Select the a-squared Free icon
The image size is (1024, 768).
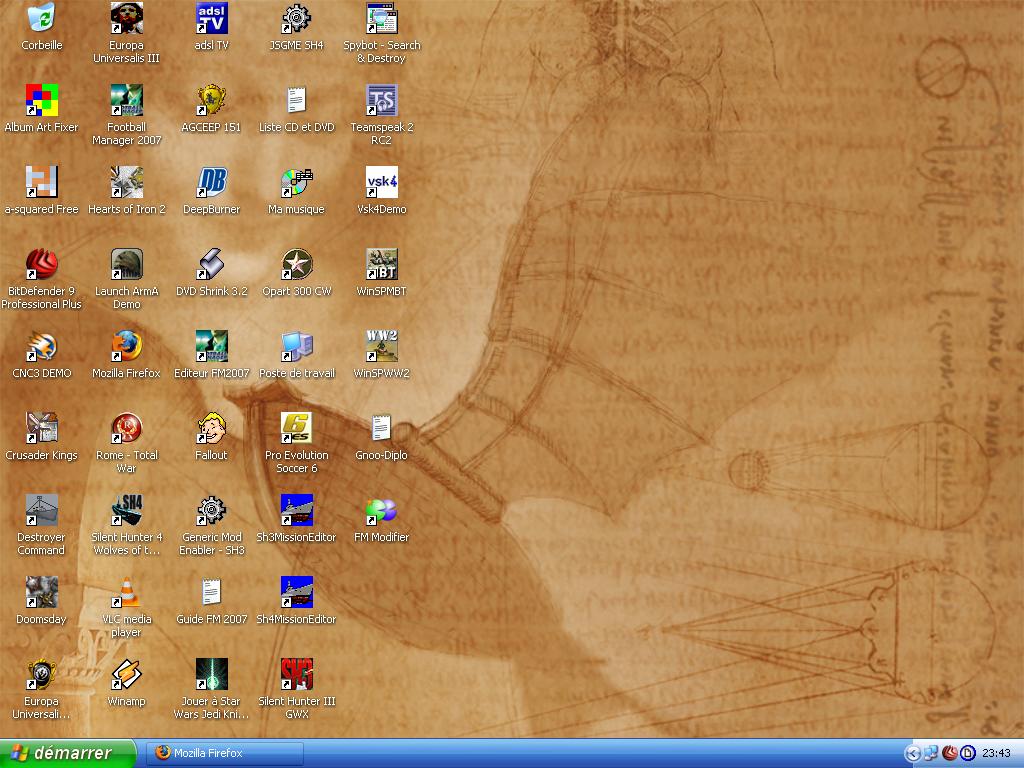42,182
